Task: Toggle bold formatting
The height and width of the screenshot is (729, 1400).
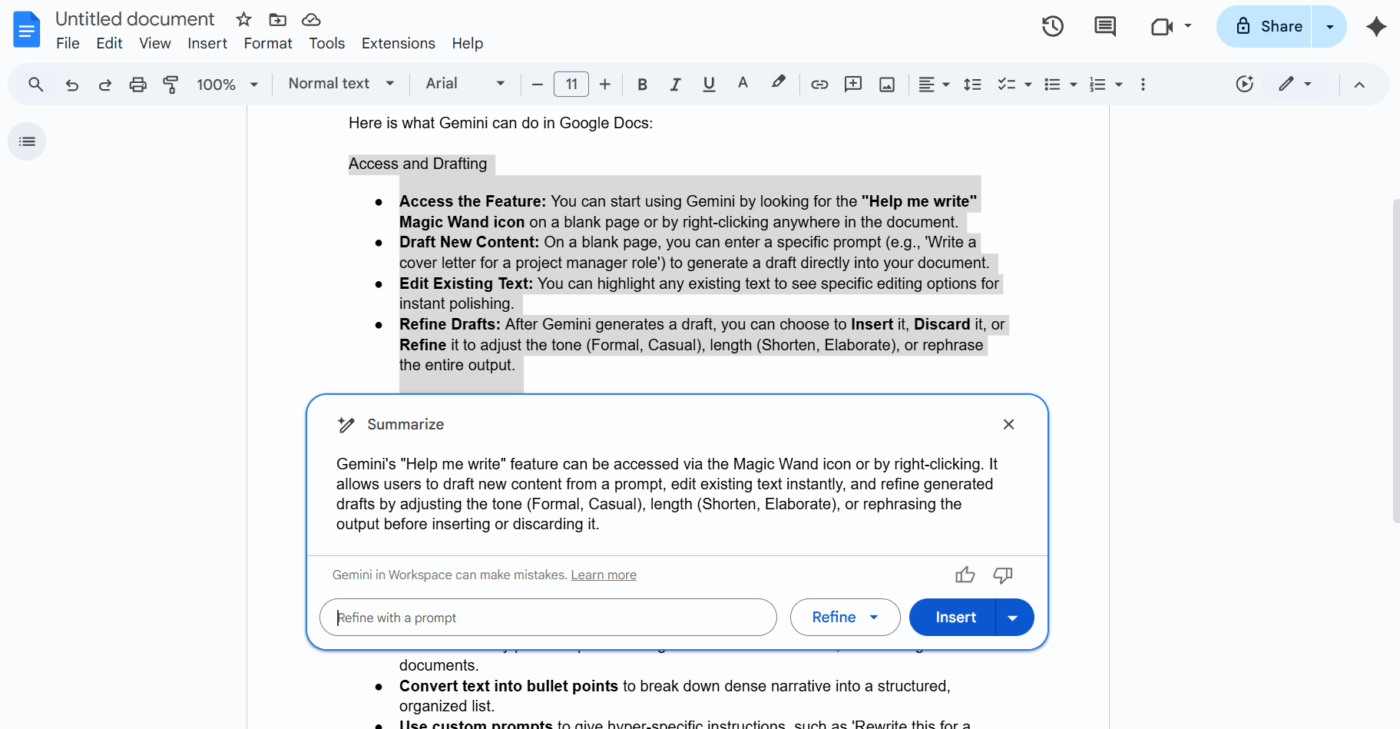Action: point(642,84)
